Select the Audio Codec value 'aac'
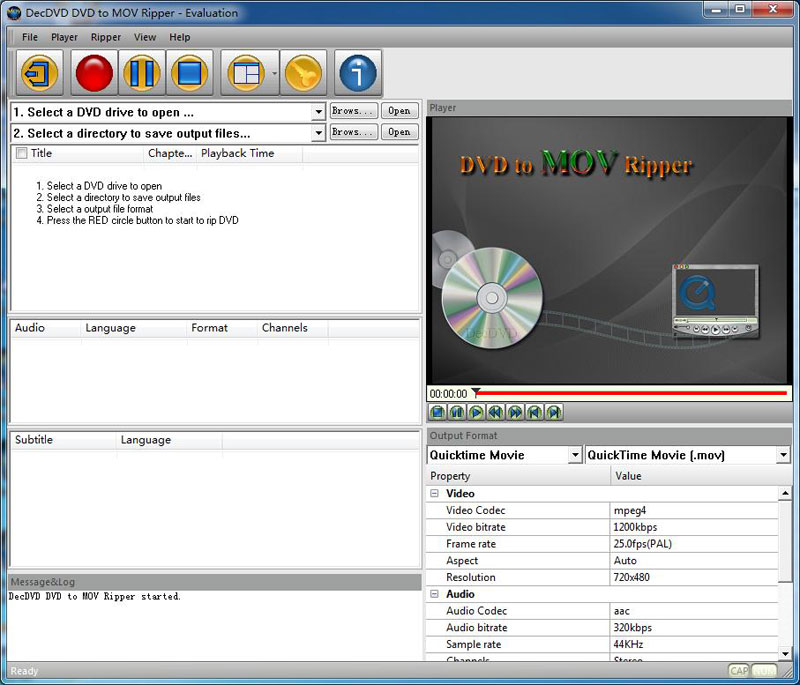Viewport: 800px width, 685px height. (694, 611)
